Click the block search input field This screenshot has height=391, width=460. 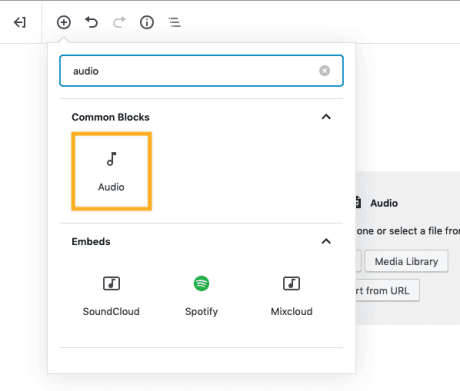click(201, 71)
